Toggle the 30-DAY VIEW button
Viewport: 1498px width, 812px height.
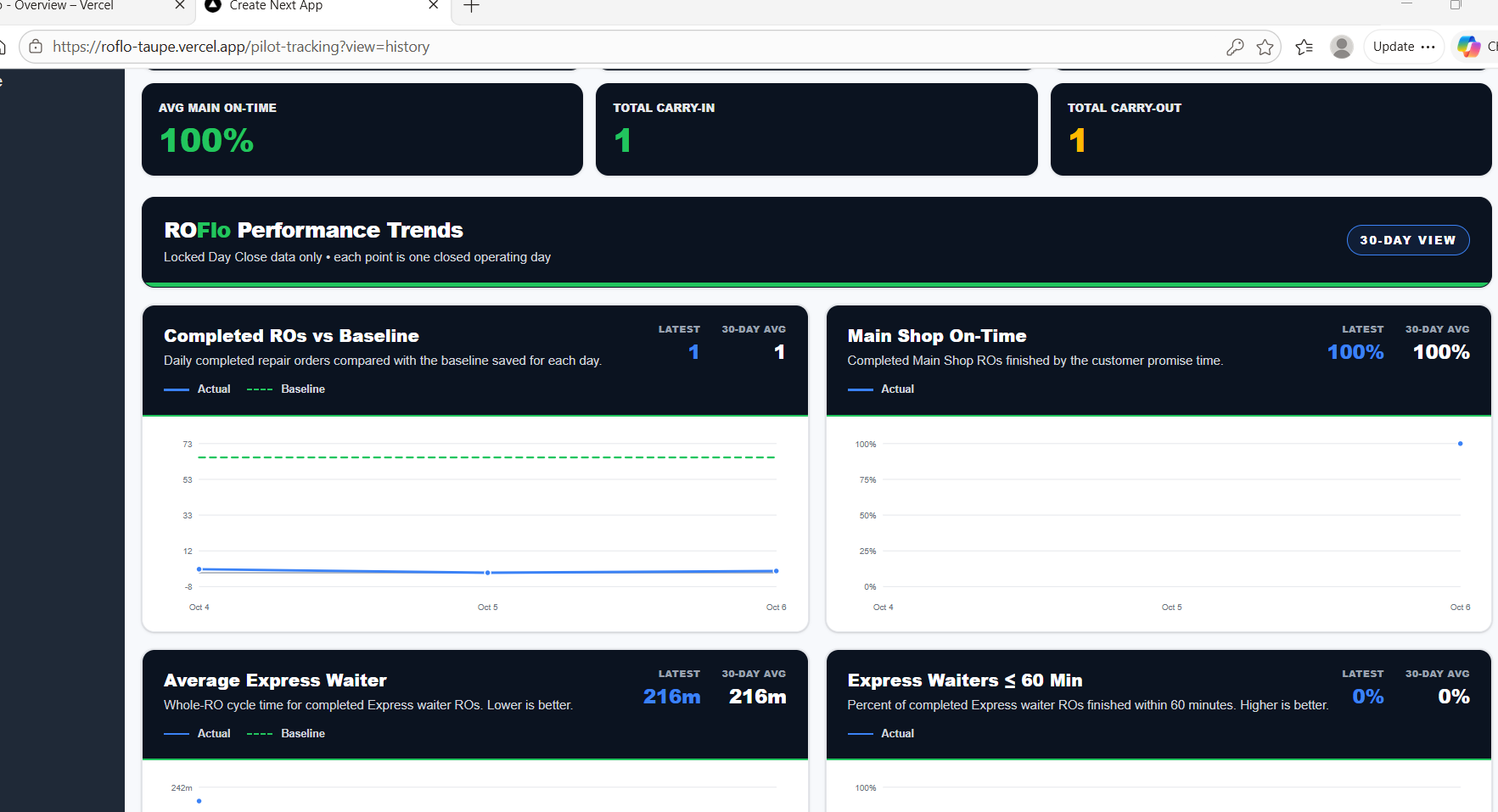(1407, 240)
